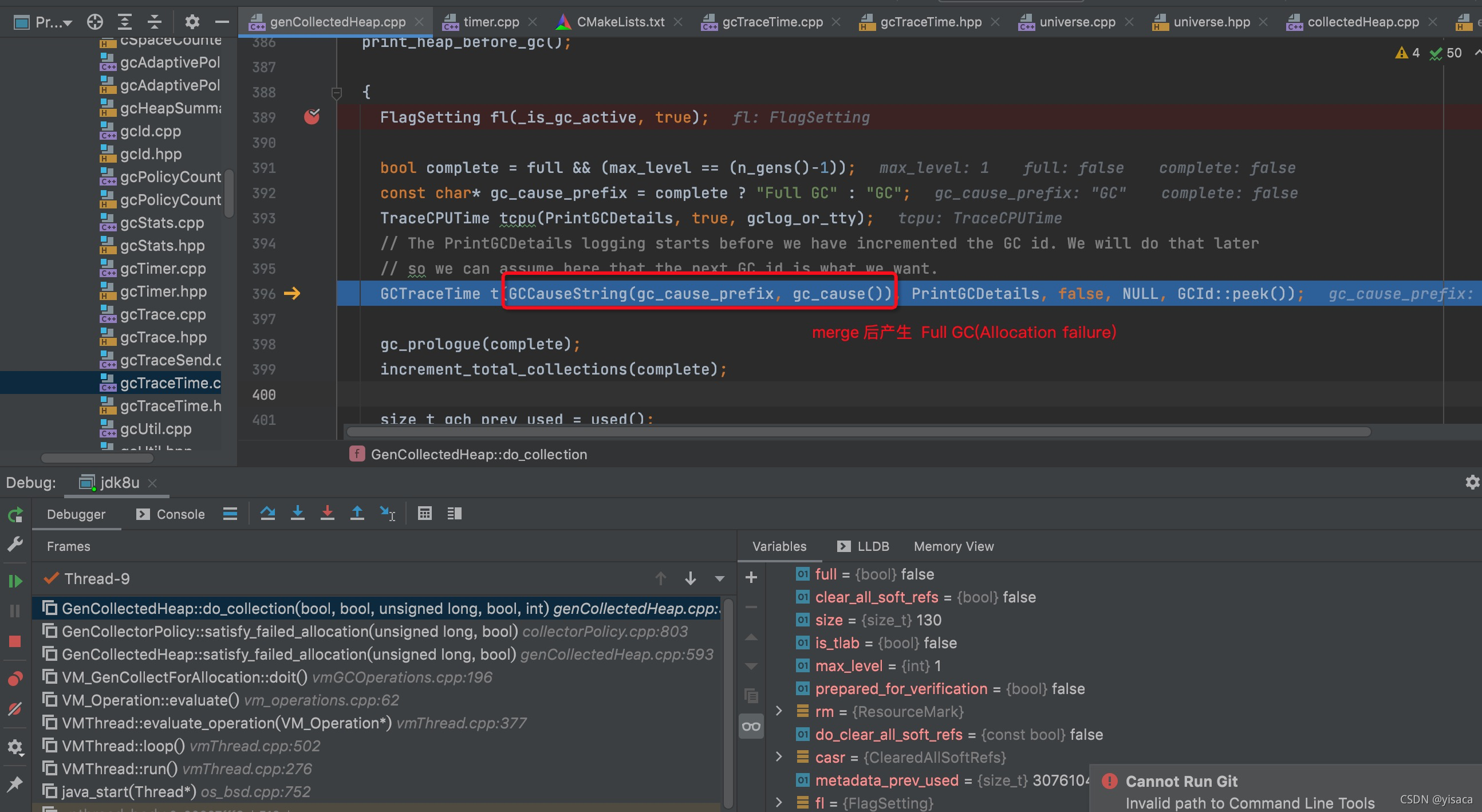Click Evaluate Expression calculator icon
The width and height of the screenshot is (1482, 812).
click(424, 513)
